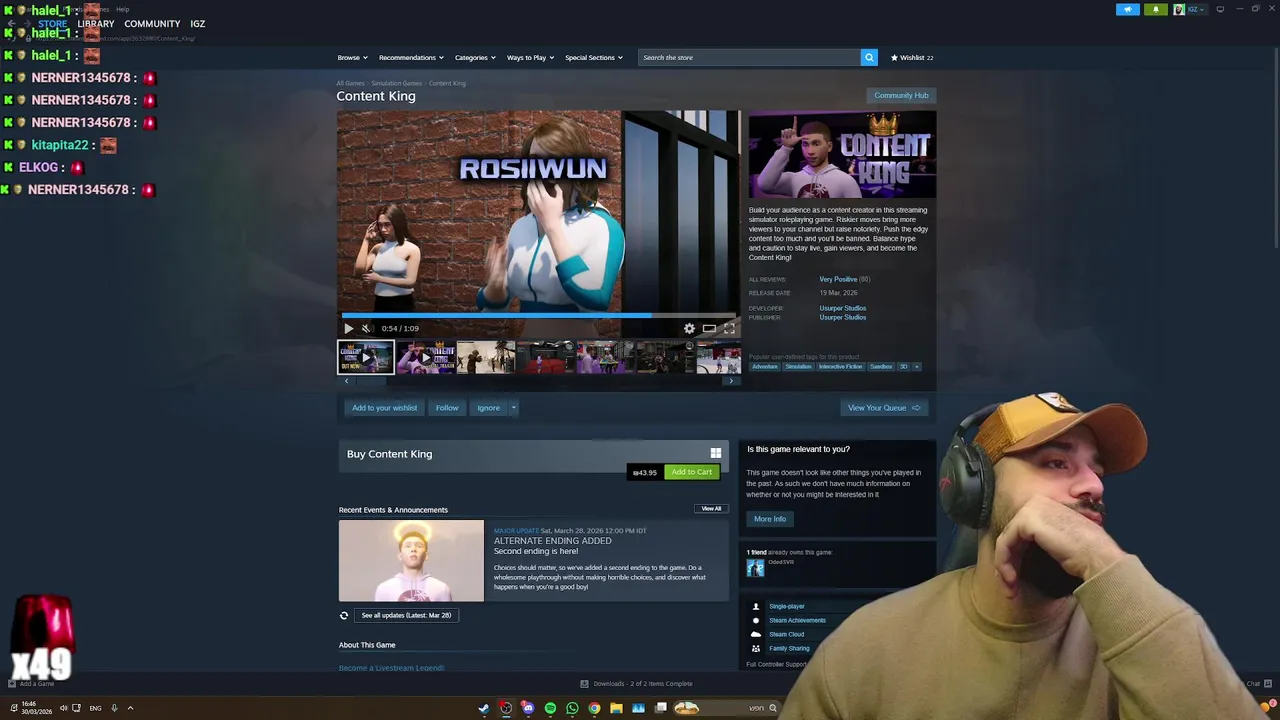Open 'All Games' breadcrumb link
The height and width of the screenshot is (720, 1280).
(350, 83)
